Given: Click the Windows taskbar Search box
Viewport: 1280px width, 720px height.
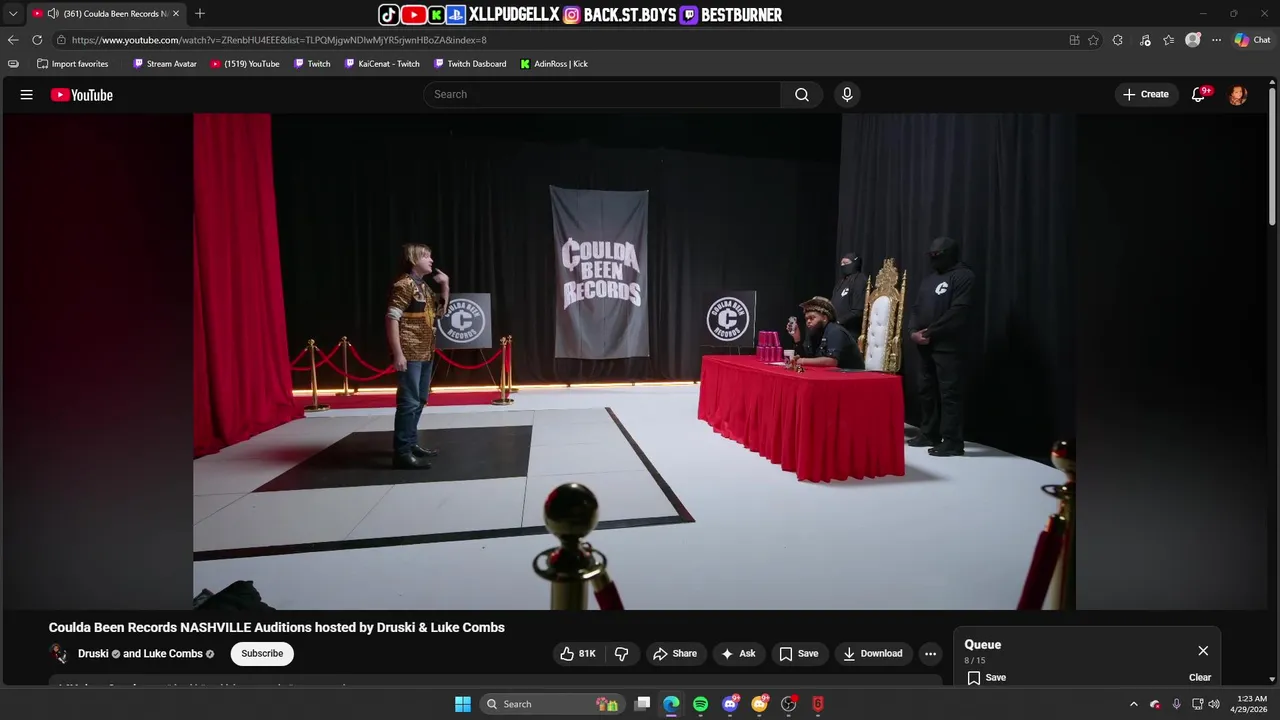Looking at the screenshot, I should click(551, 704).
